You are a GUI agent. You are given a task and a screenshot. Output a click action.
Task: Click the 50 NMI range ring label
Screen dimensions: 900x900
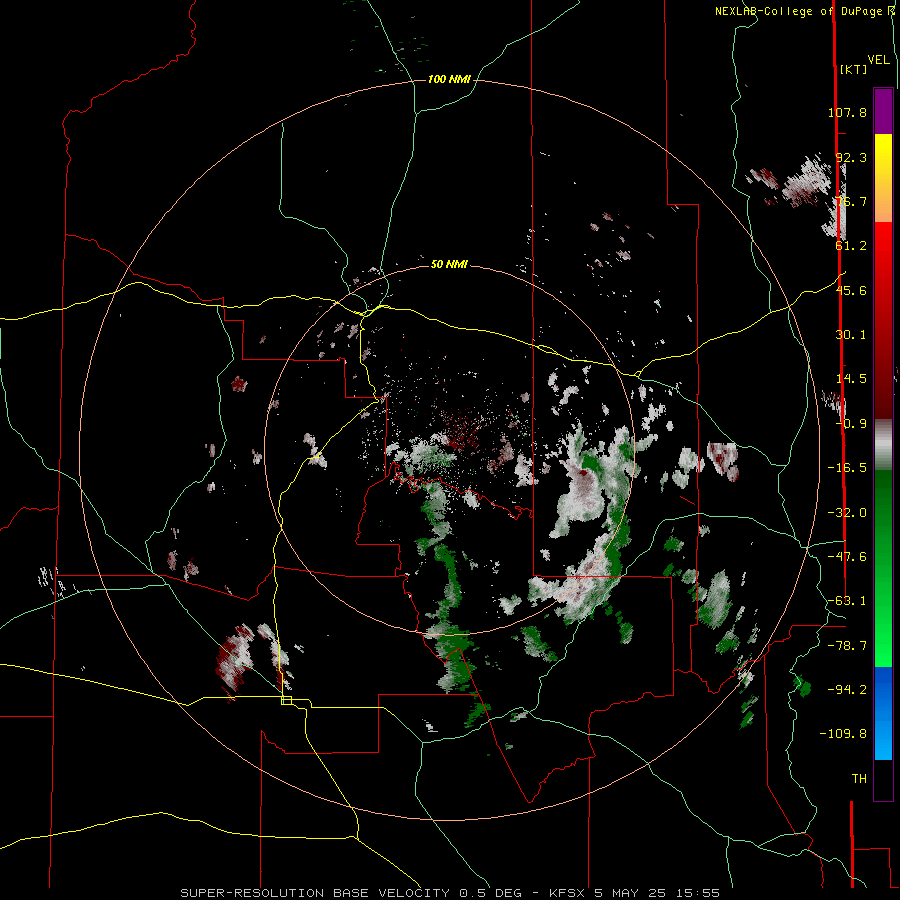(449, 264)
